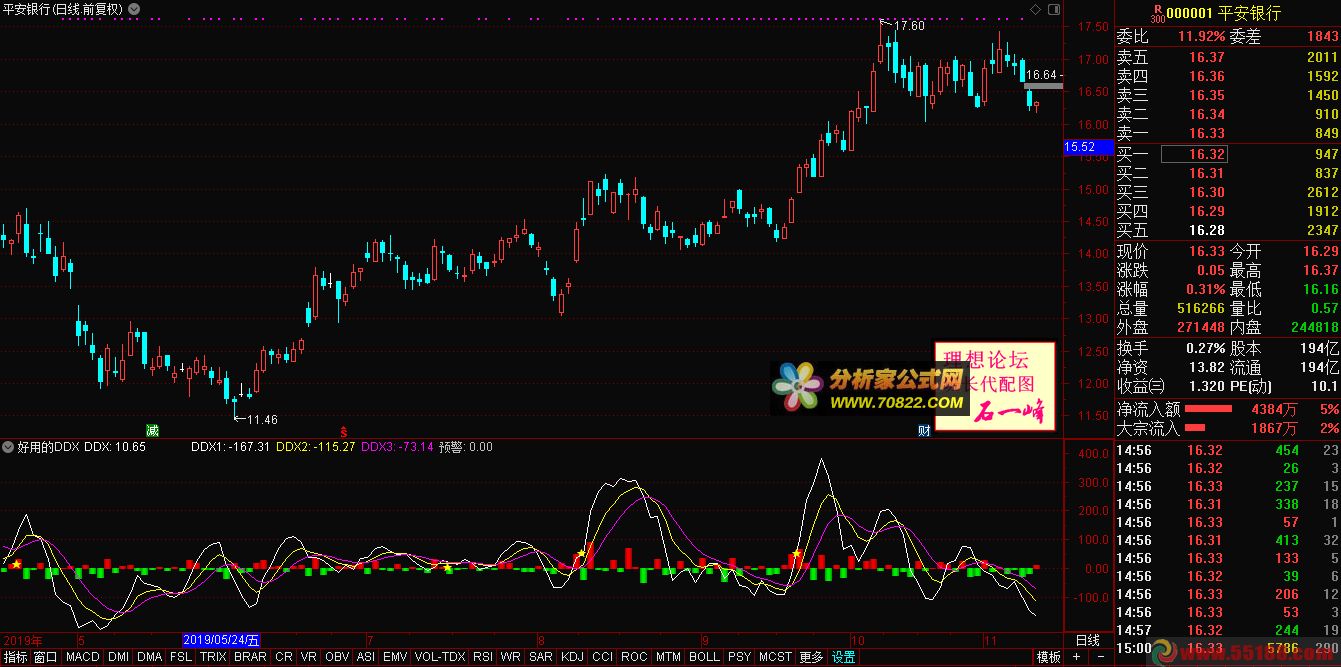Choose the MTM indicator tab
Viewport: 1341px width, 667px height.
[x=668, y=658]
